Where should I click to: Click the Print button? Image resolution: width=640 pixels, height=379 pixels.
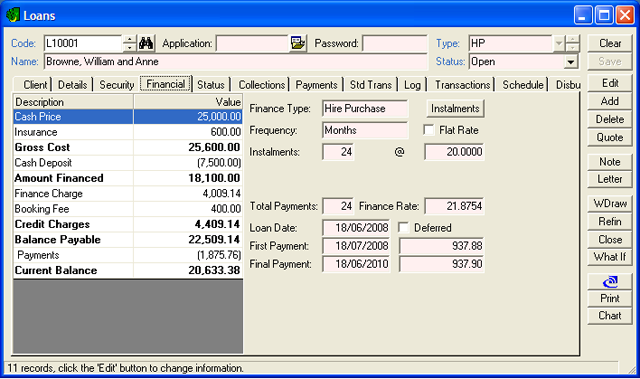coord(610,299)
